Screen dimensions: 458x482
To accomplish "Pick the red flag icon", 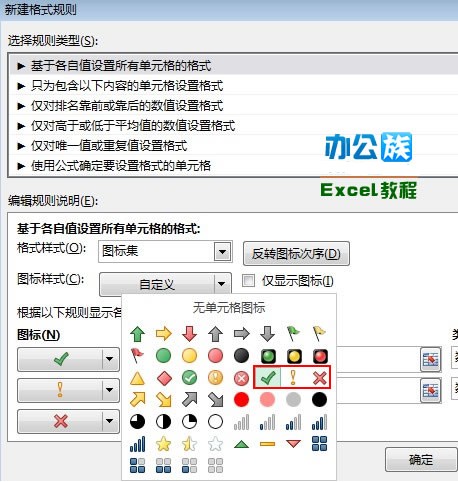I will coord(137,356).
